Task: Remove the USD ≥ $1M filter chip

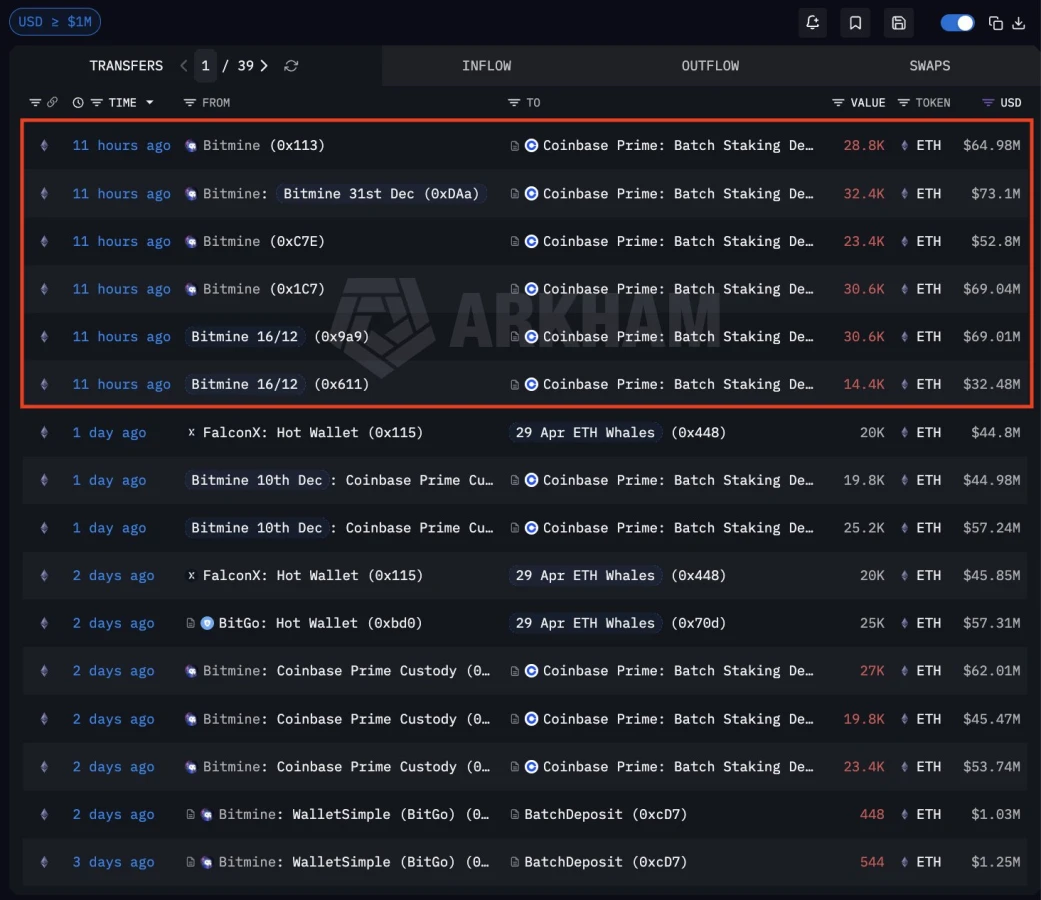Action: click(55, 22)
